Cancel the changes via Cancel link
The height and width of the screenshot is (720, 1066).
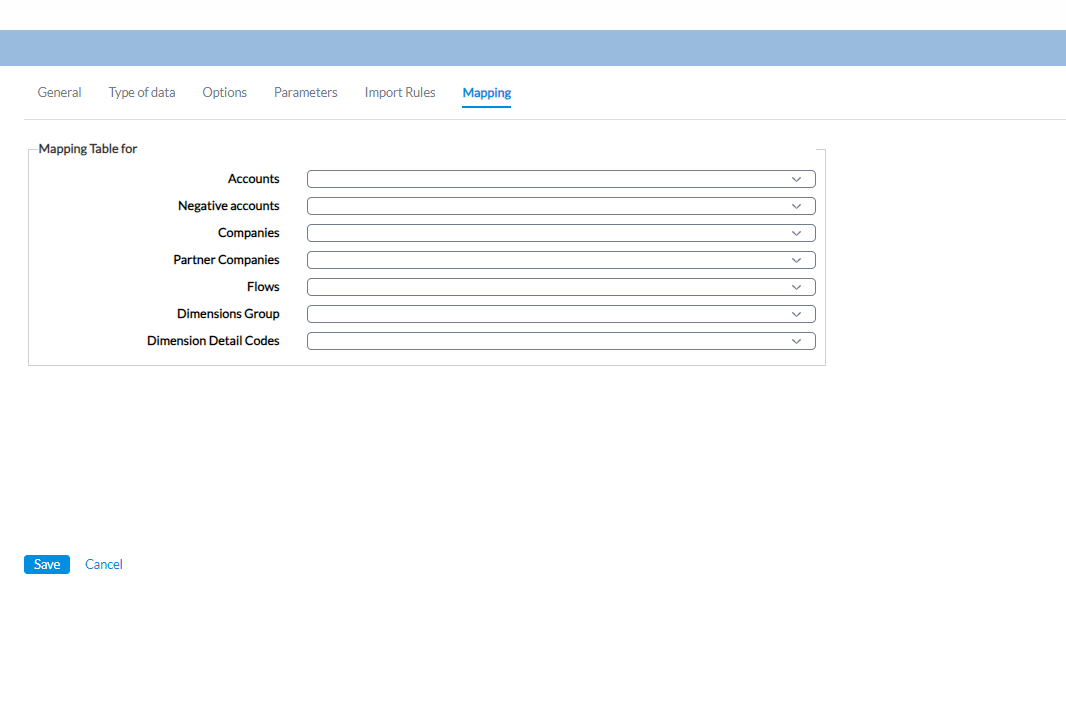104,564
